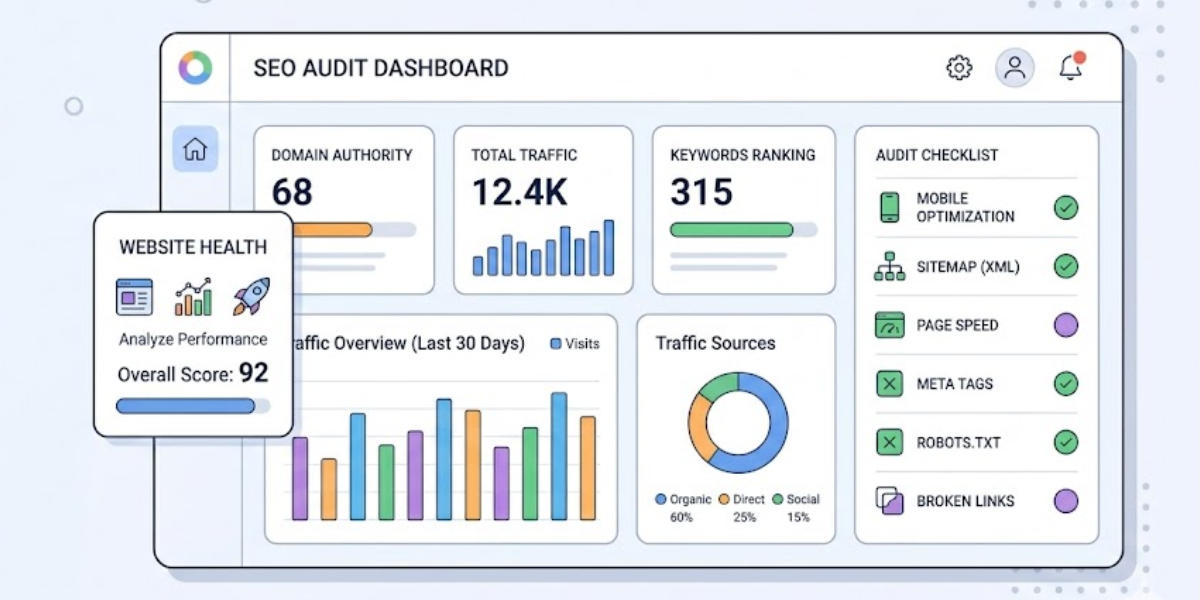Open the settings gear icon

click(959, 68)
